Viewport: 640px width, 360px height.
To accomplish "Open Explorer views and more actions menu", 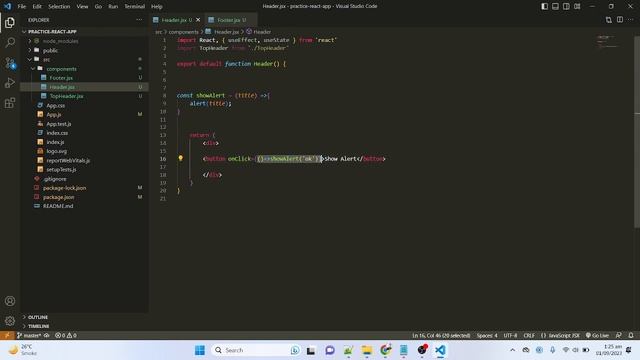I will (x=139, y=20).
